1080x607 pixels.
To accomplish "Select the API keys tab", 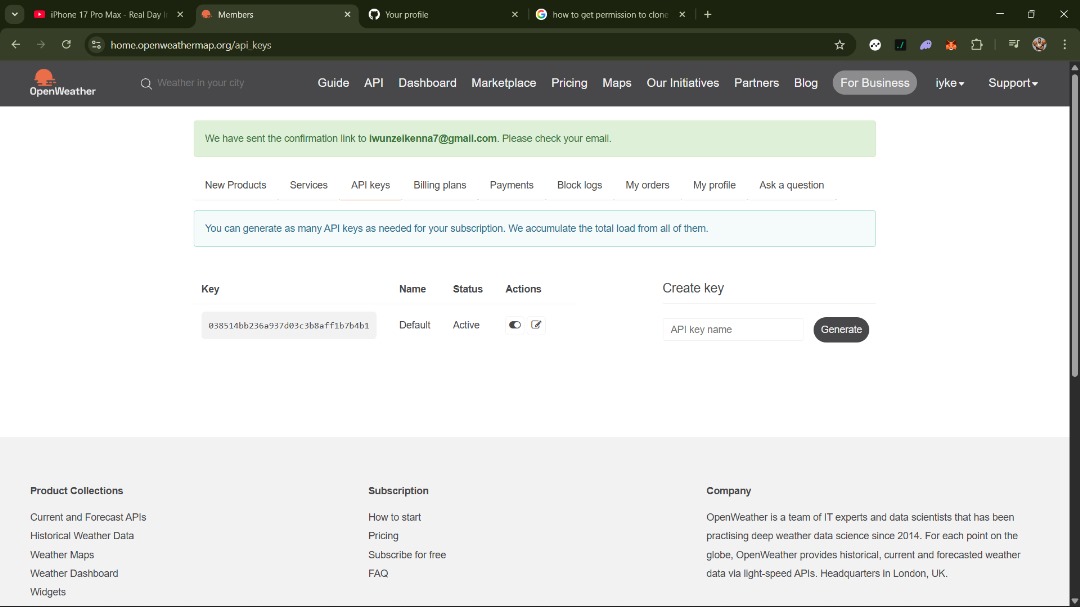I will [x=371, y=185].
